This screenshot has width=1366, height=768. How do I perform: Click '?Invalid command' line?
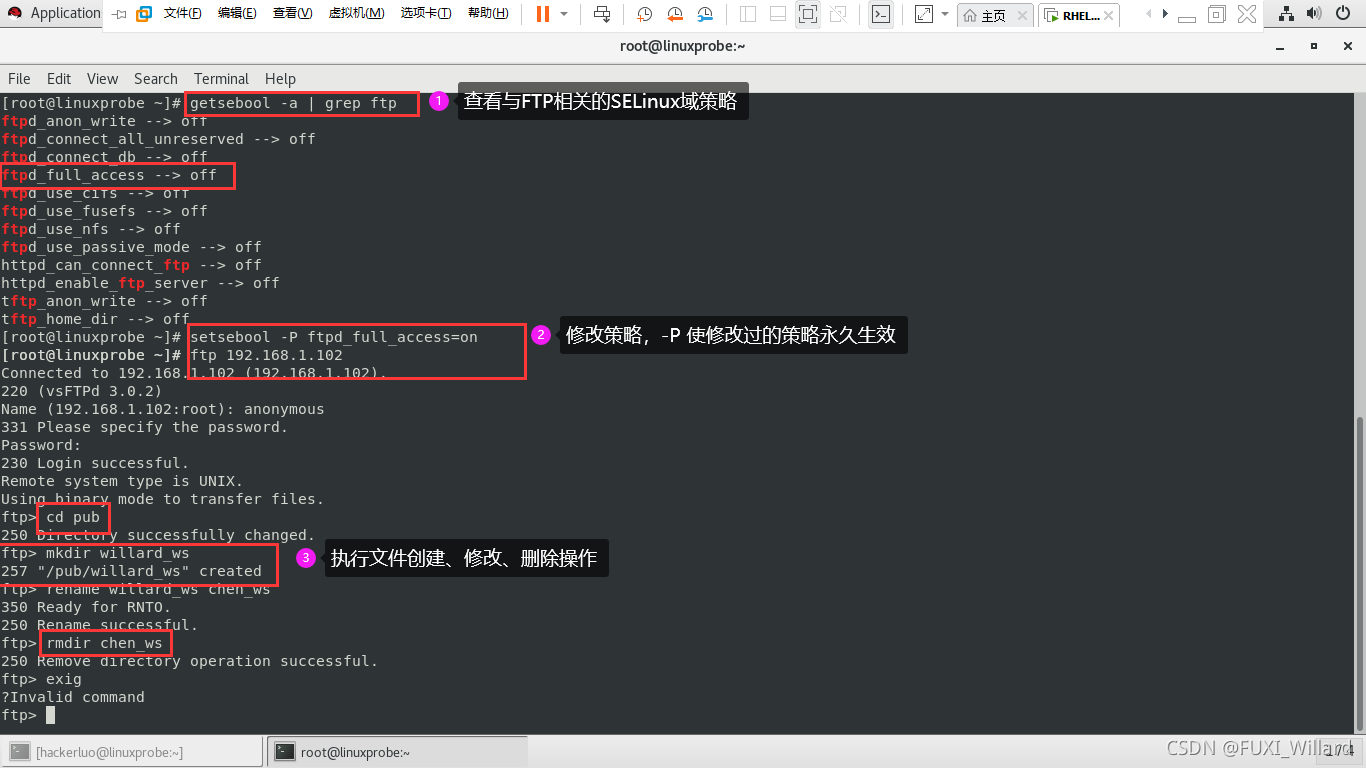(x=73, y=697)
